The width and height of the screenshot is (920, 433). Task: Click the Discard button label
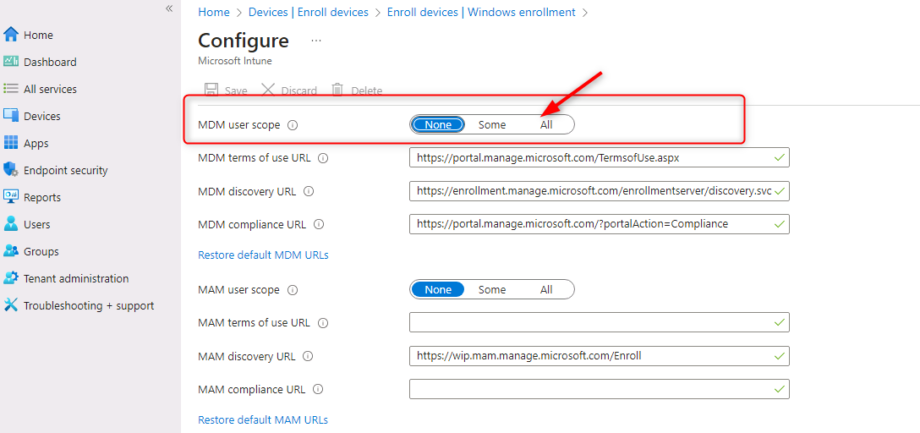pyautogui.click(x=299, y=90)
